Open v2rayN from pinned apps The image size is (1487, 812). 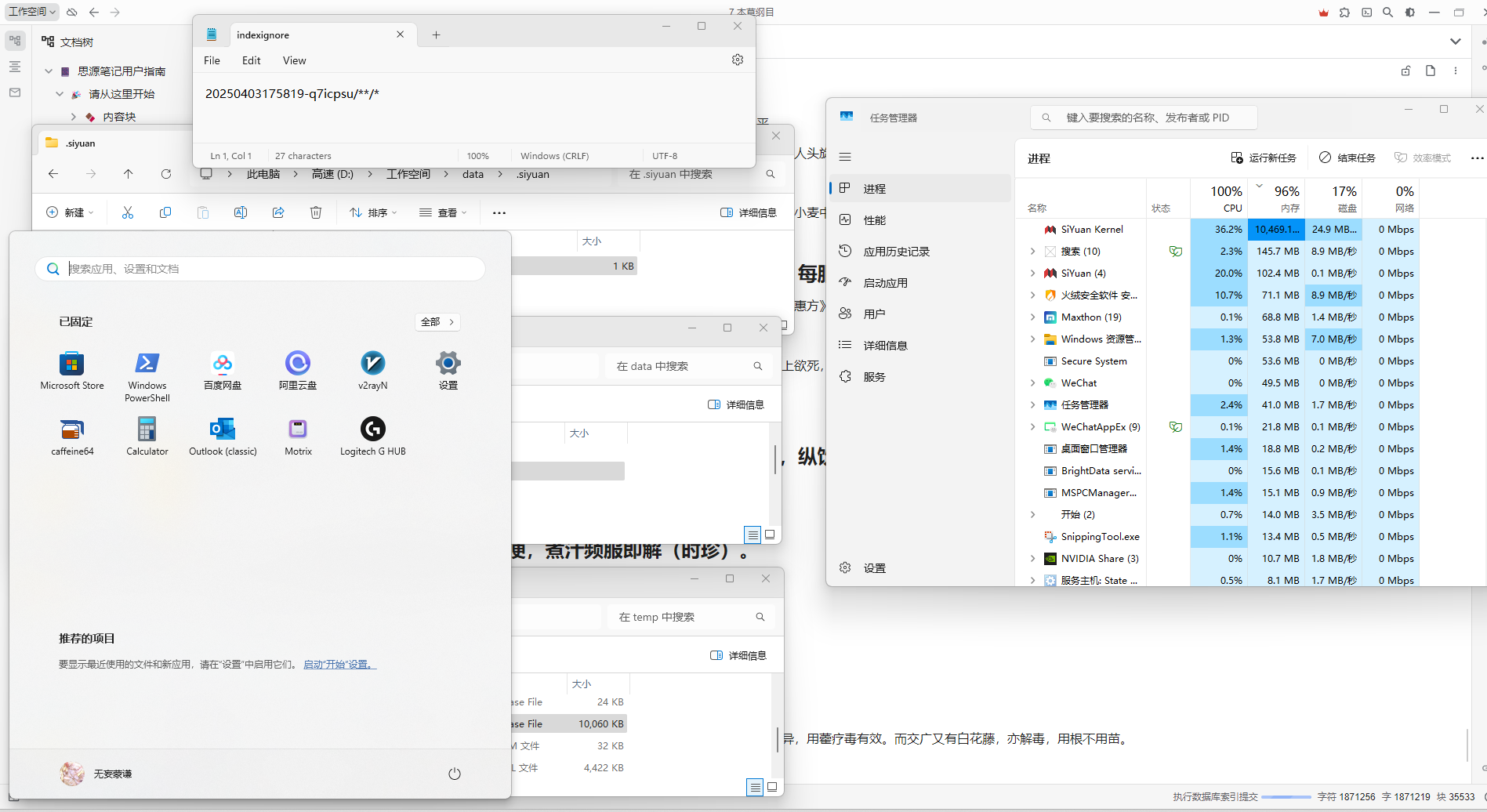(x=373, y=371)
